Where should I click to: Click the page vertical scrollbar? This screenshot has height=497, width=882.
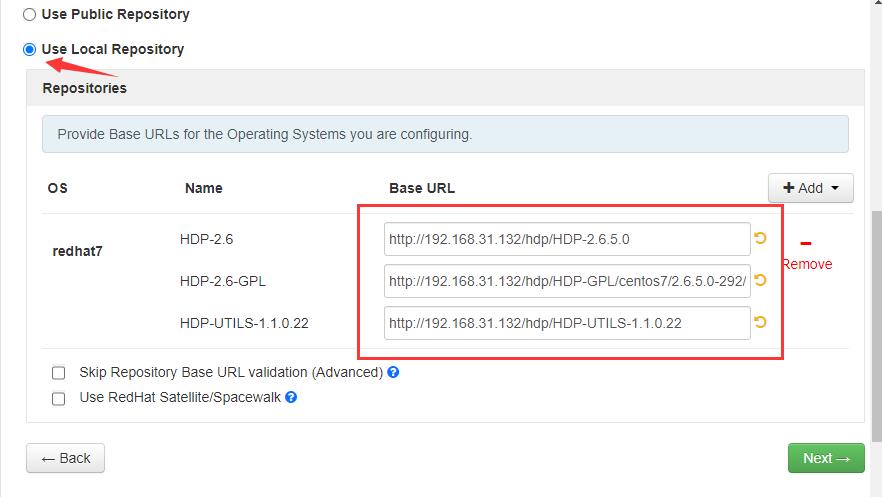(876, 326)
